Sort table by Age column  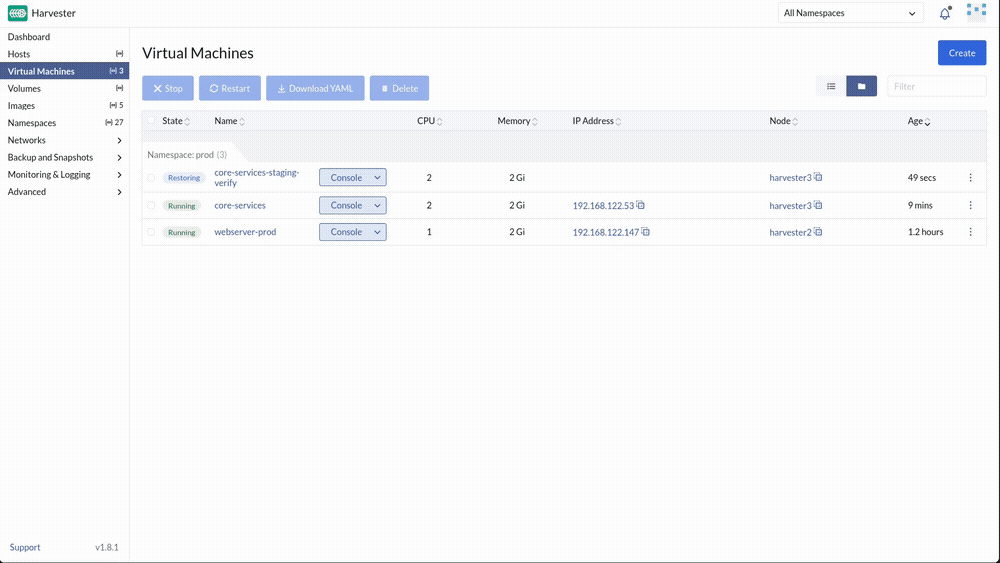[919, 121]
